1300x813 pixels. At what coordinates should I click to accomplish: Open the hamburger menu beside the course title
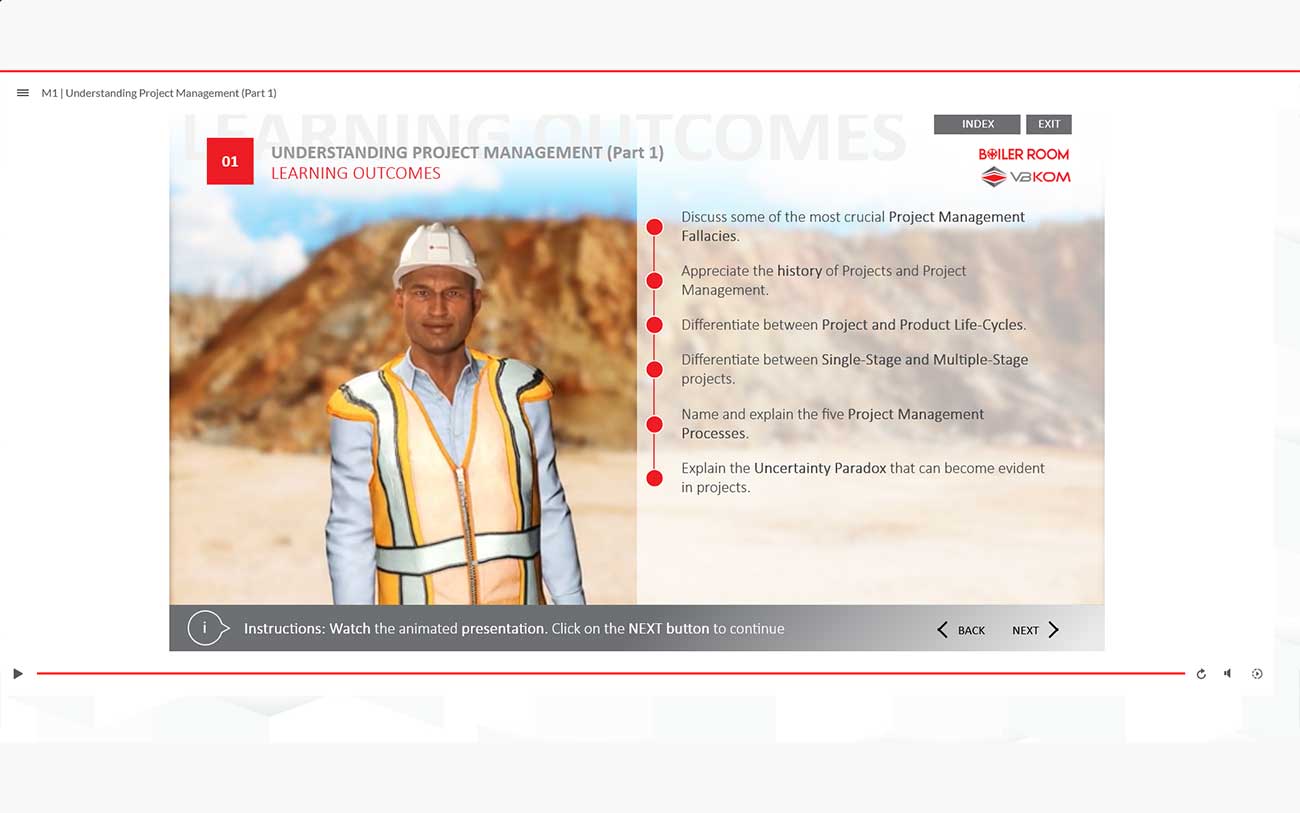[23, 93]
